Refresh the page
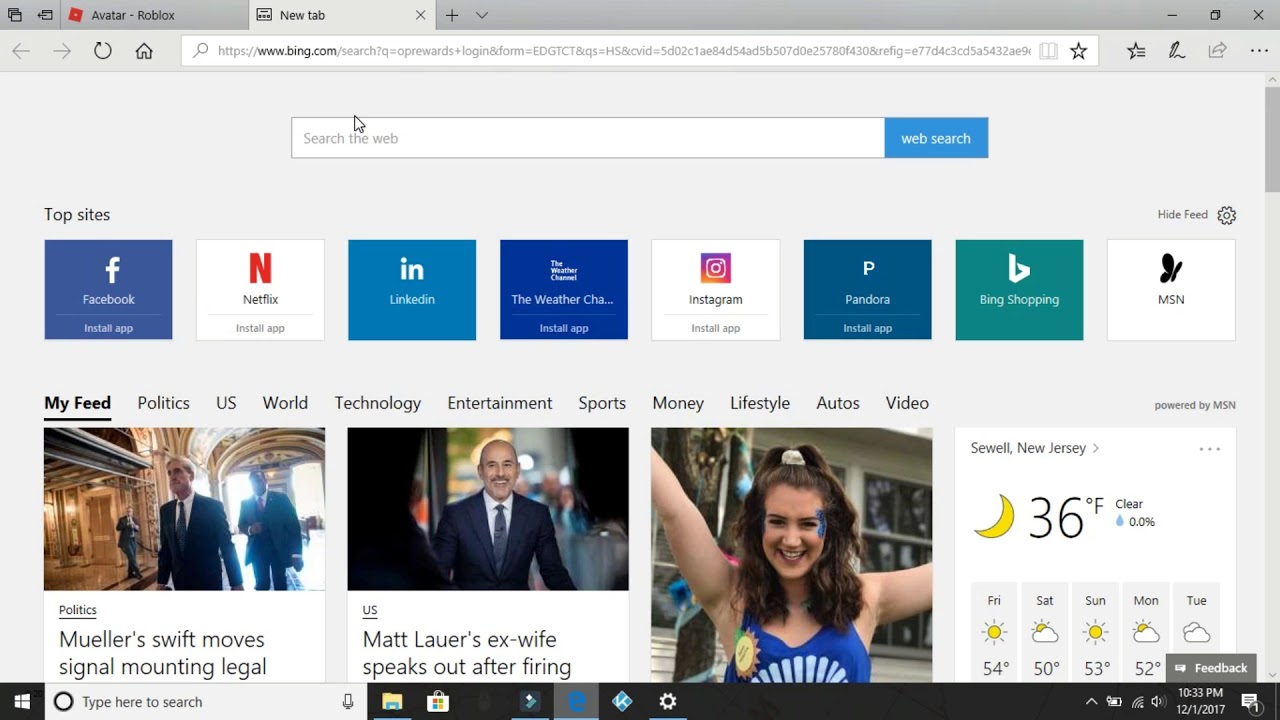This screenshot has height=720, width=1280. pos(103,51)
